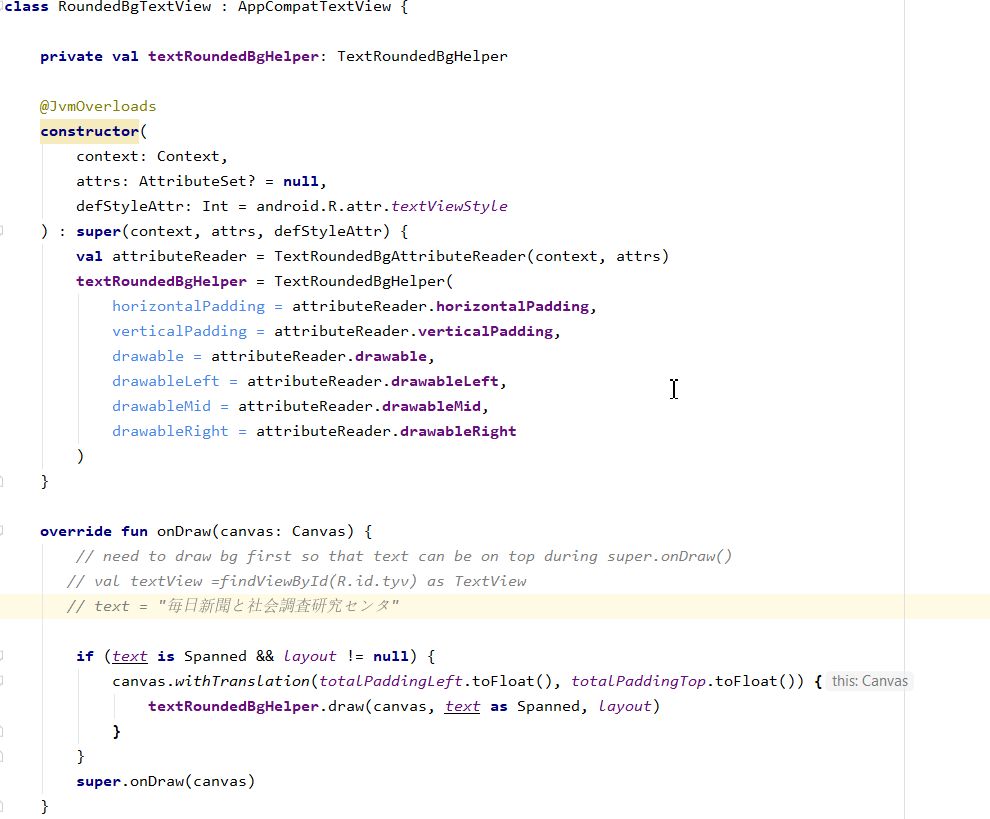This screenshot has width=990, height=819.
Task: Click the 'Context' type in the context parameter
Action: point(188,157)
